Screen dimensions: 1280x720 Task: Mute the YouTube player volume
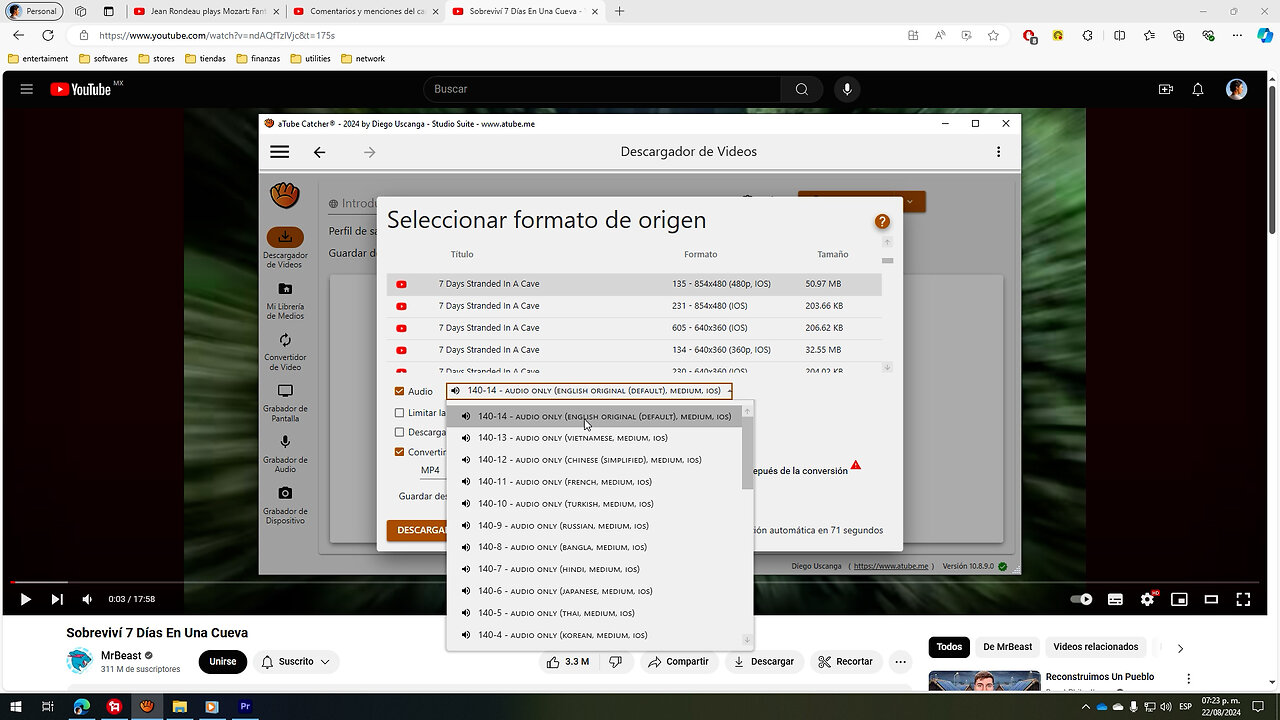87,599
